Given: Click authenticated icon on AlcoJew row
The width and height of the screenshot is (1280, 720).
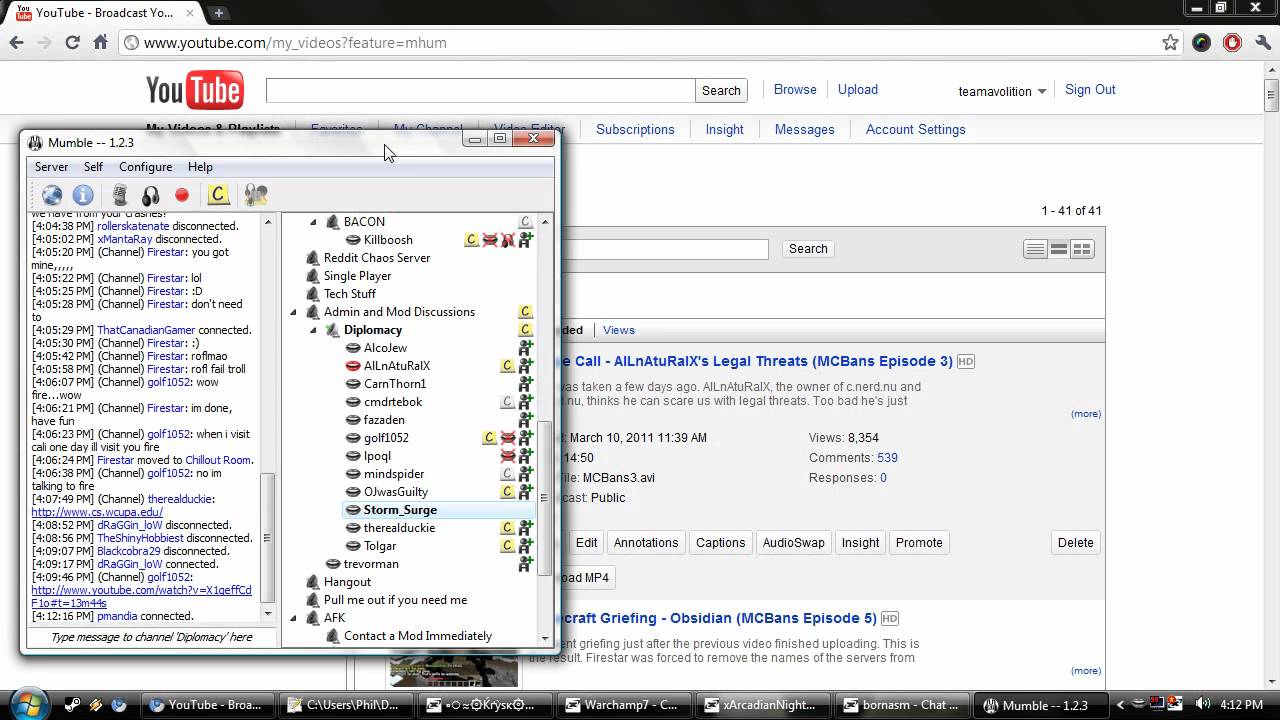Looking at the screenshot, I should click(525, 348).
